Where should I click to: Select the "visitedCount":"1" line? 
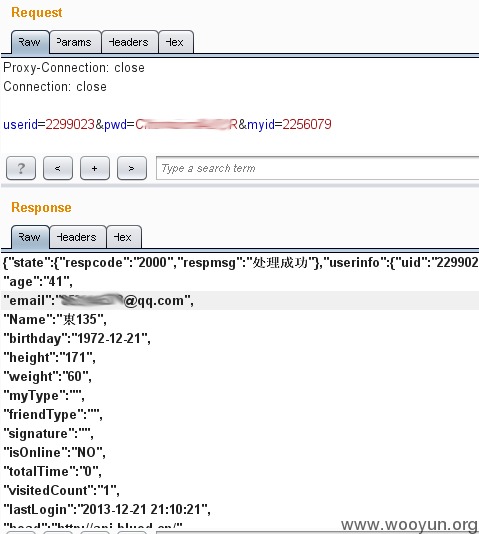61,491
